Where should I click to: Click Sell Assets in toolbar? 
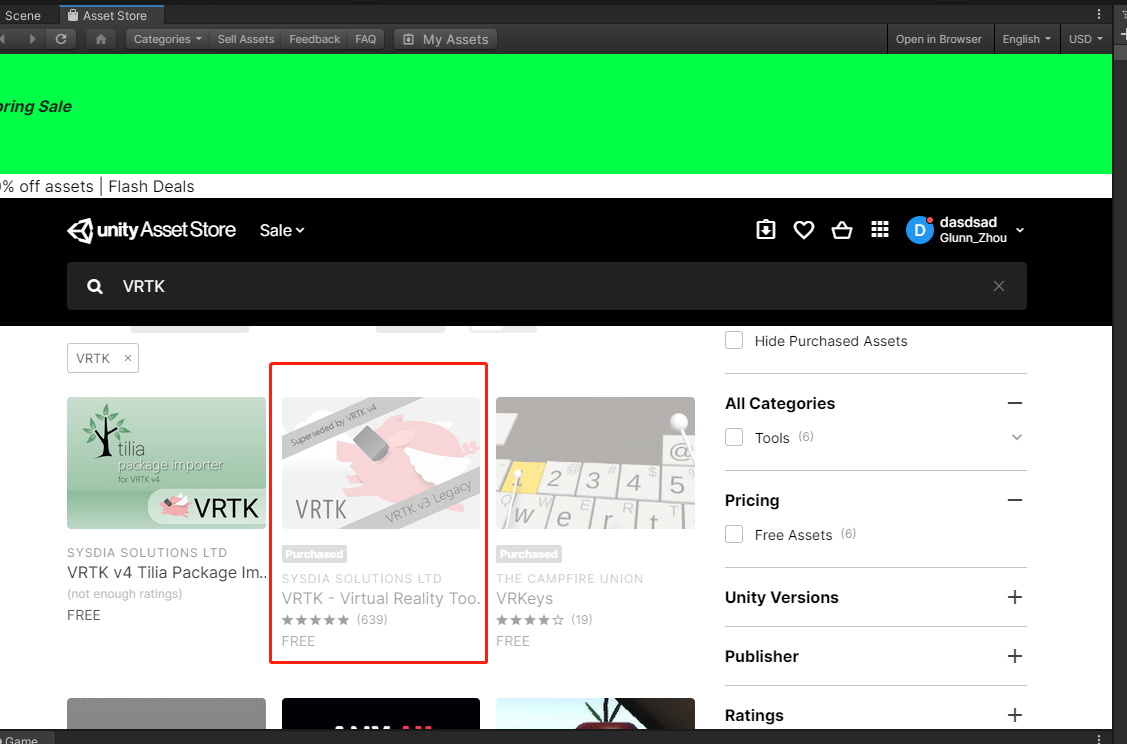[x=246, y=39]
